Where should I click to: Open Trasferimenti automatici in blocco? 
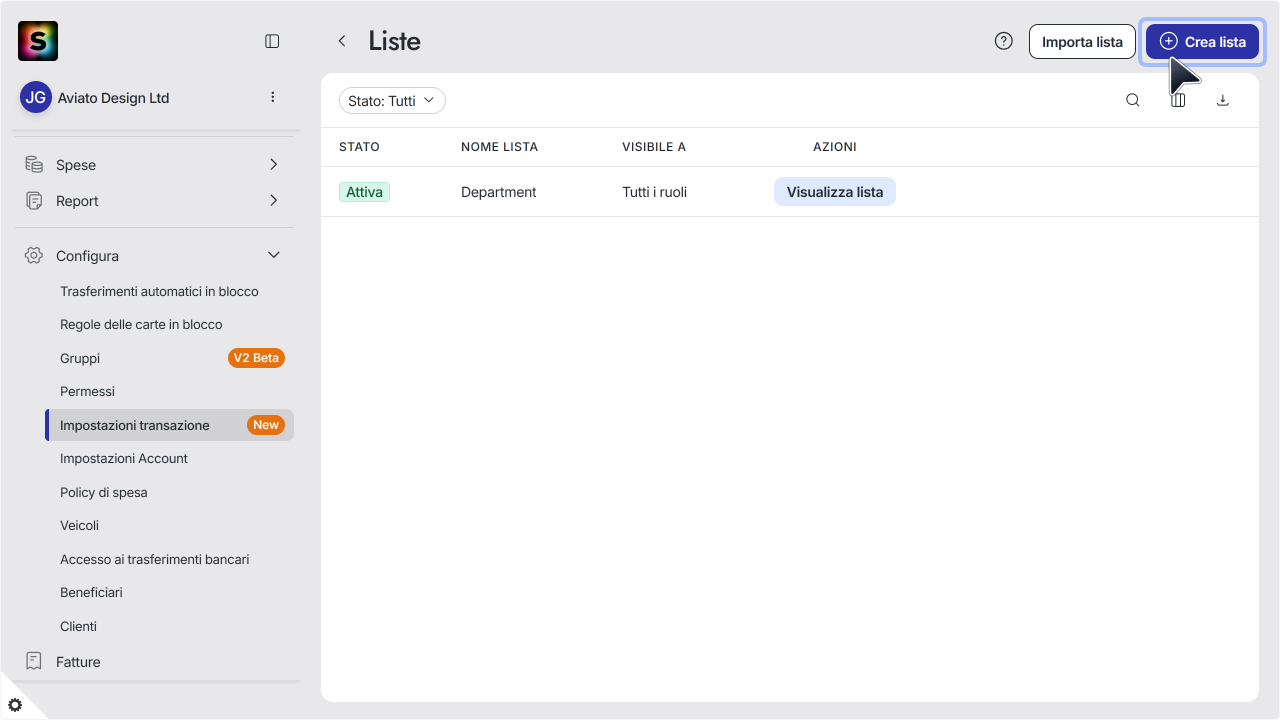pyautogui.click(x=159, y=291)
